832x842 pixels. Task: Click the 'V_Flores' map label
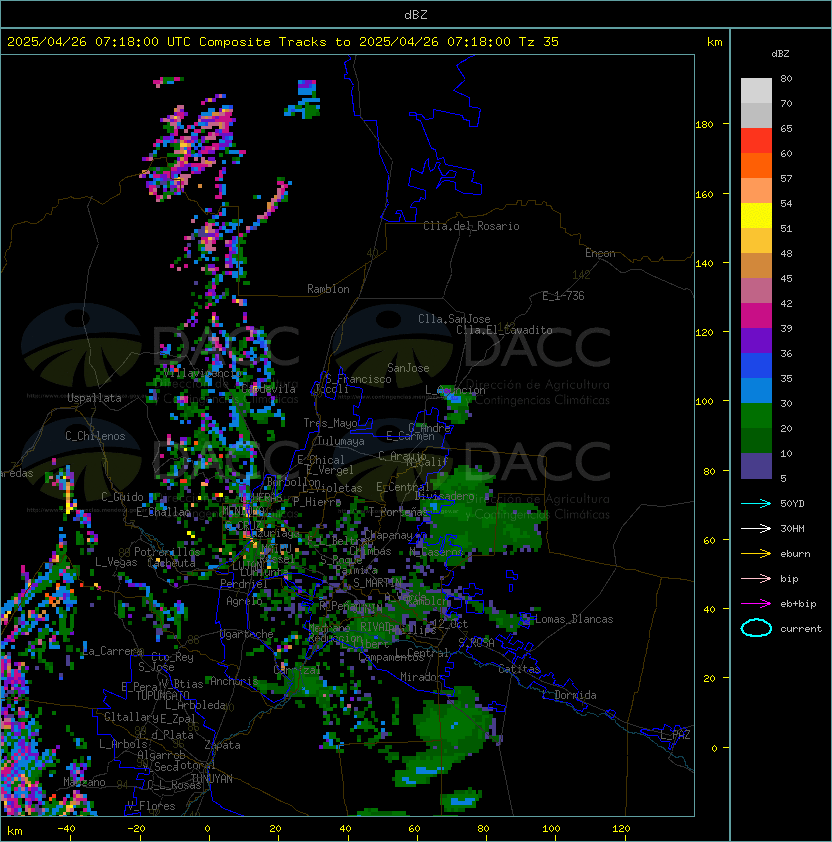[151, 806]
